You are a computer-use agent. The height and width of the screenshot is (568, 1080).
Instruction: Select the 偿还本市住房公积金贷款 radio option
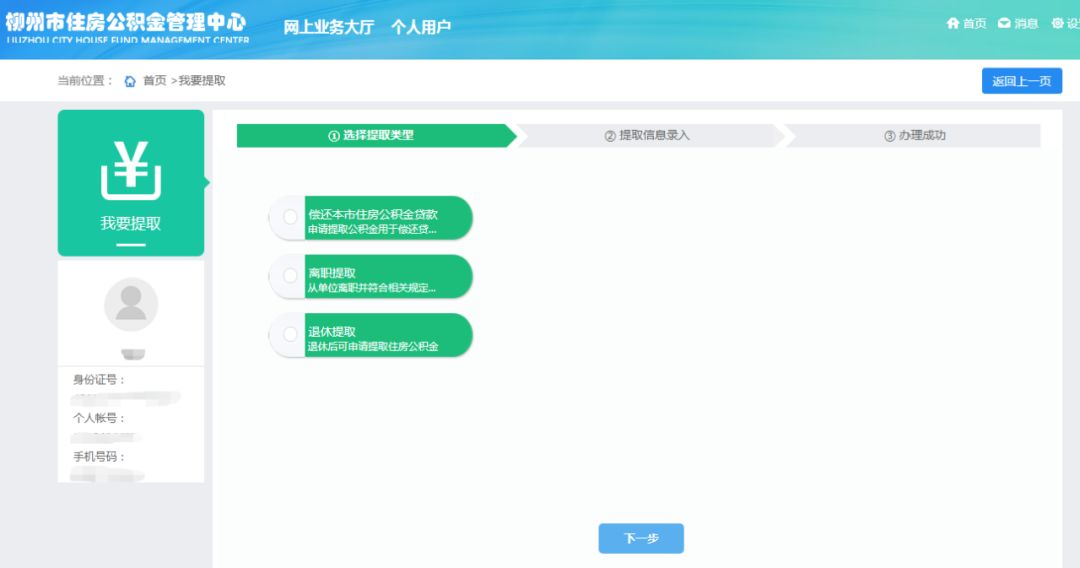290,217
